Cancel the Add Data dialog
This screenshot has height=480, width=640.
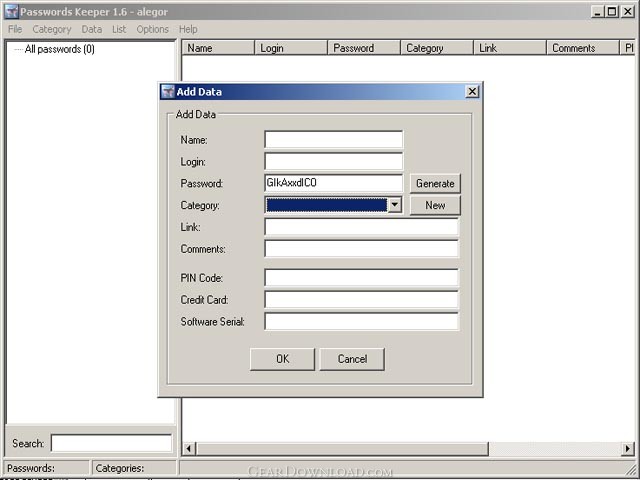(x=352, y=359)
